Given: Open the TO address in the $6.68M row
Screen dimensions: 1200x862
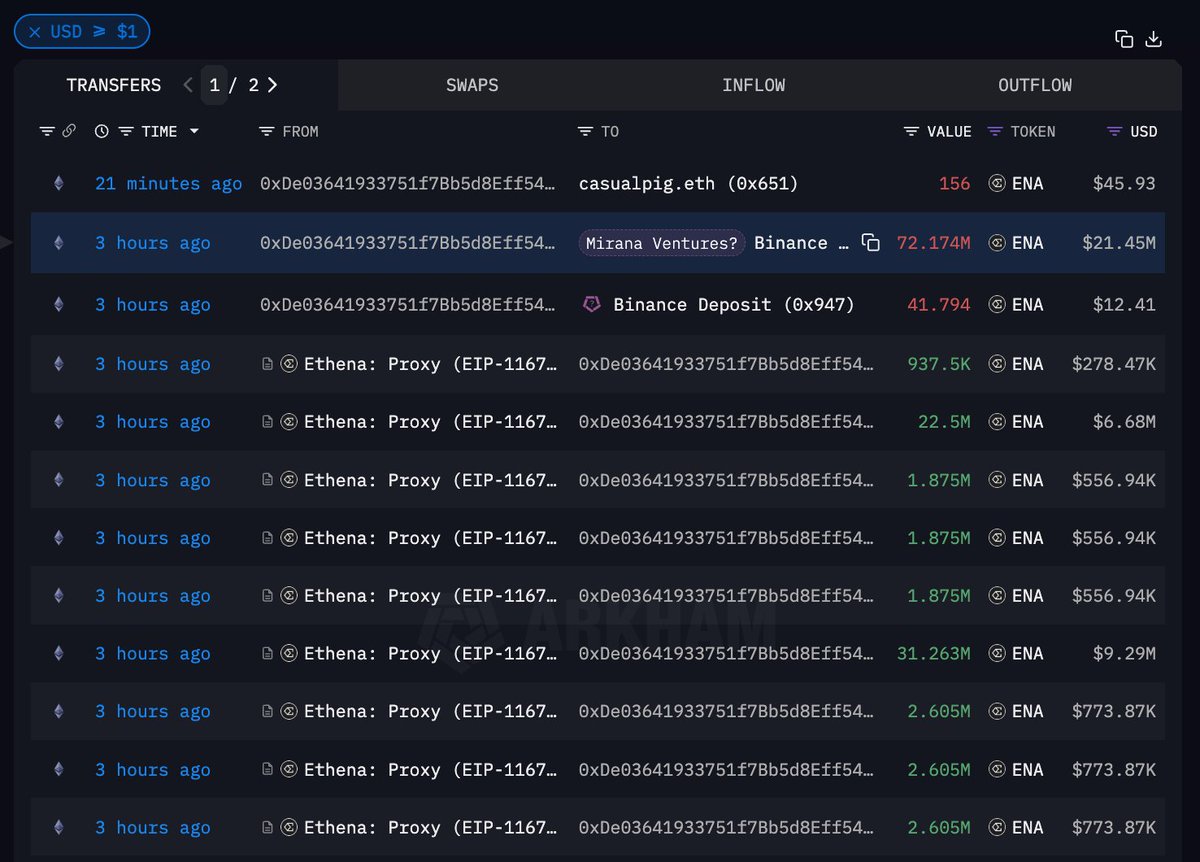Looking at the screenshot, I should pos(727,422).
